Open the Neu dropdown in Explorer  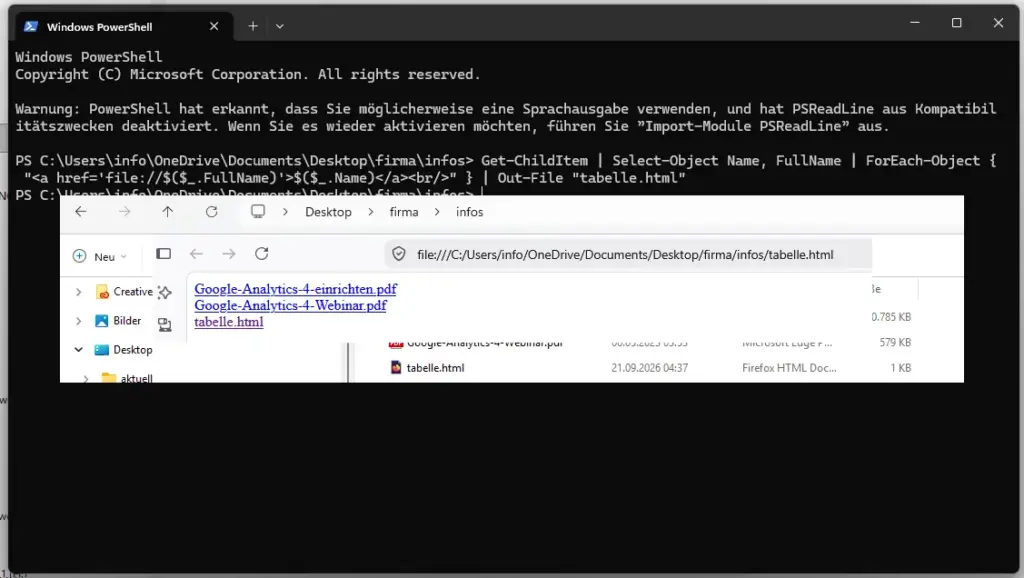100,257
